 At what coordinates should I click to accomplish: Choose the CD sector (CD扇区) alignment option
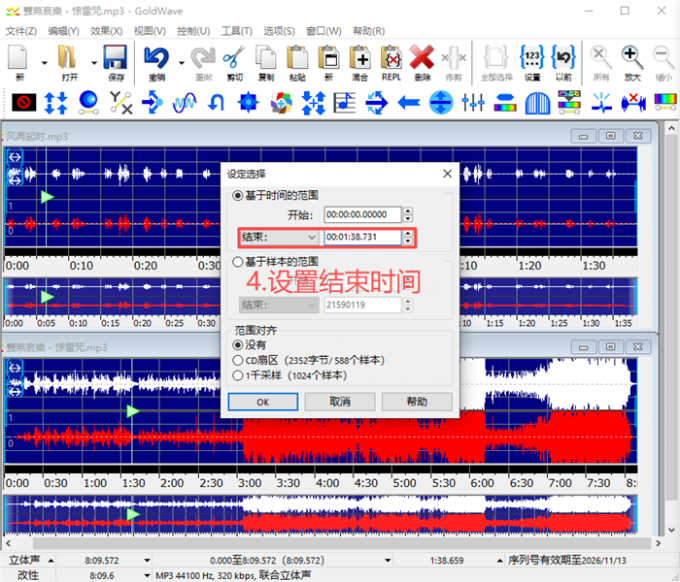coord(238,360)
